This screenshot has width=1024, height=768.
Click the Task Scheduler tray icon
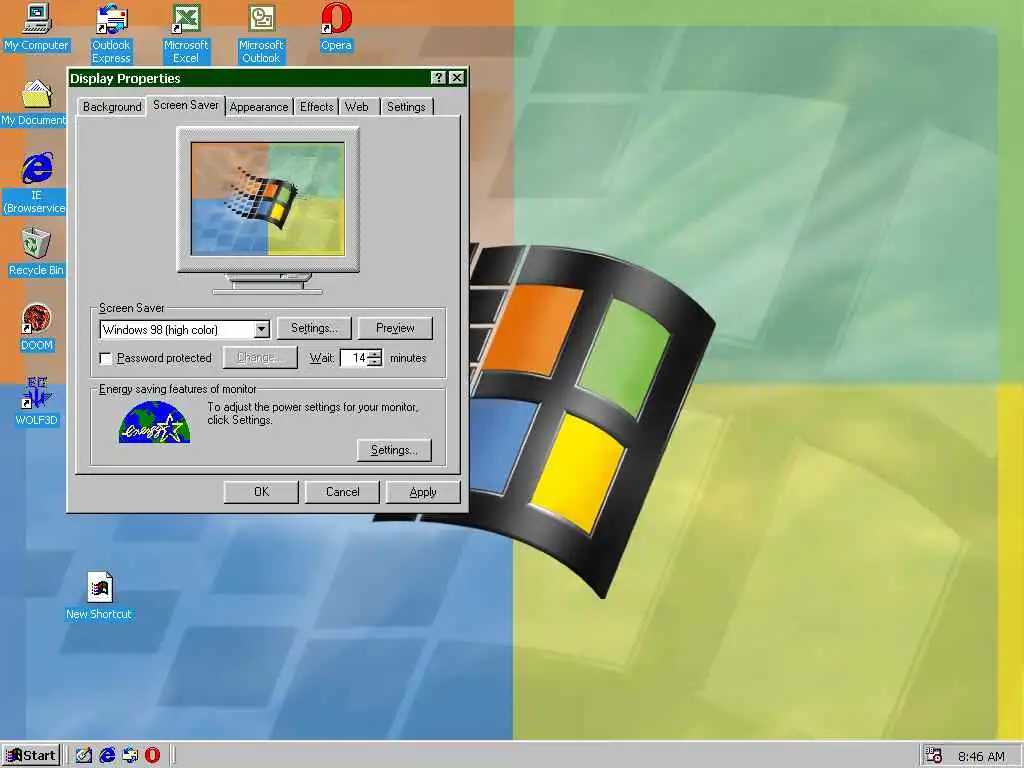click(934, 756)
